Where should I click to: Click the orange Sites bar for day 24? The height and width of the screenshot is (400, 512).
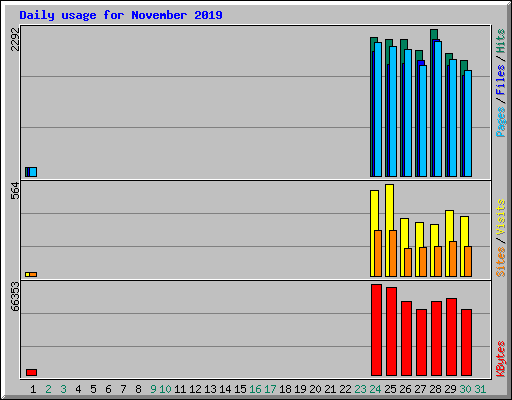pyautogui.click(x=378, y=253)
